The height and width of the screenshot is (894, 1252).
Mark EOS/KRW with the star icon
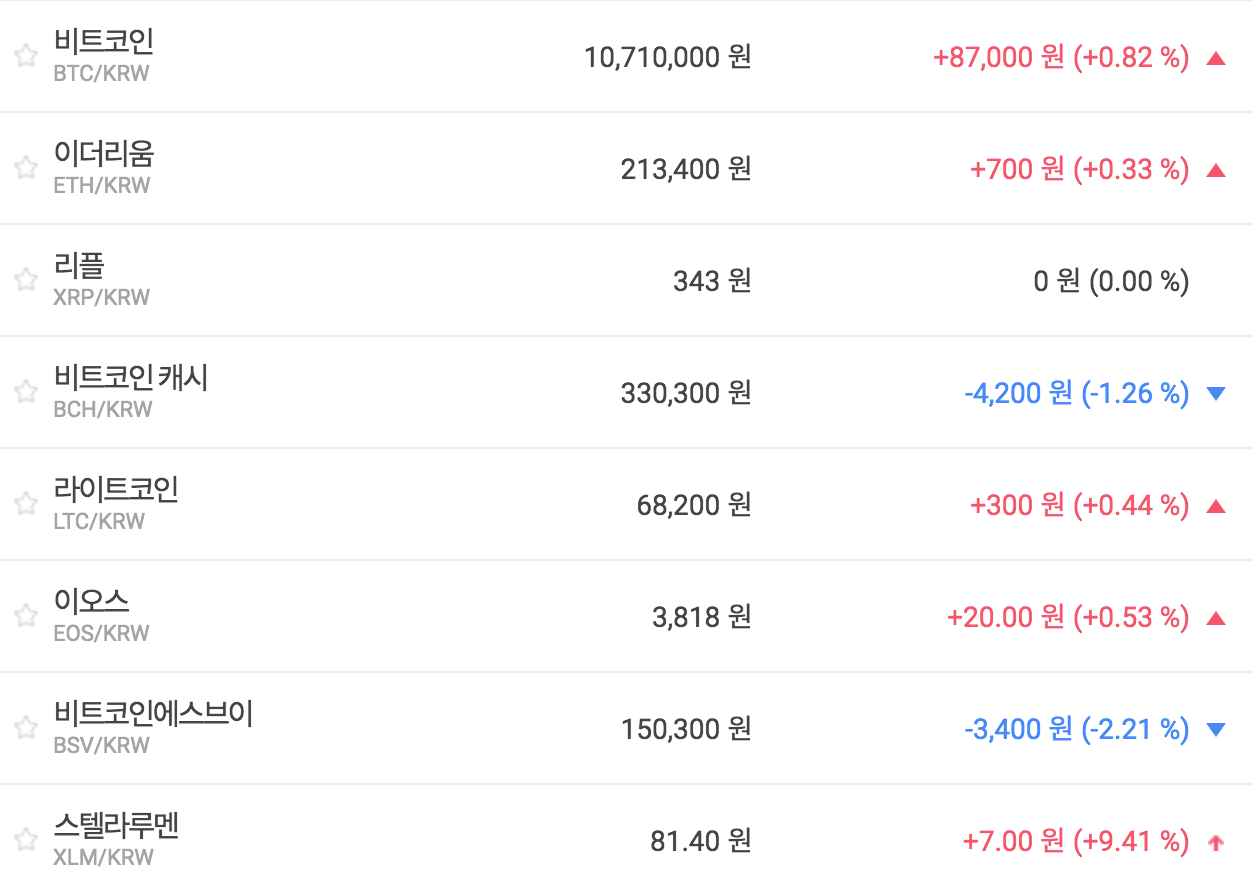[26, 616]
